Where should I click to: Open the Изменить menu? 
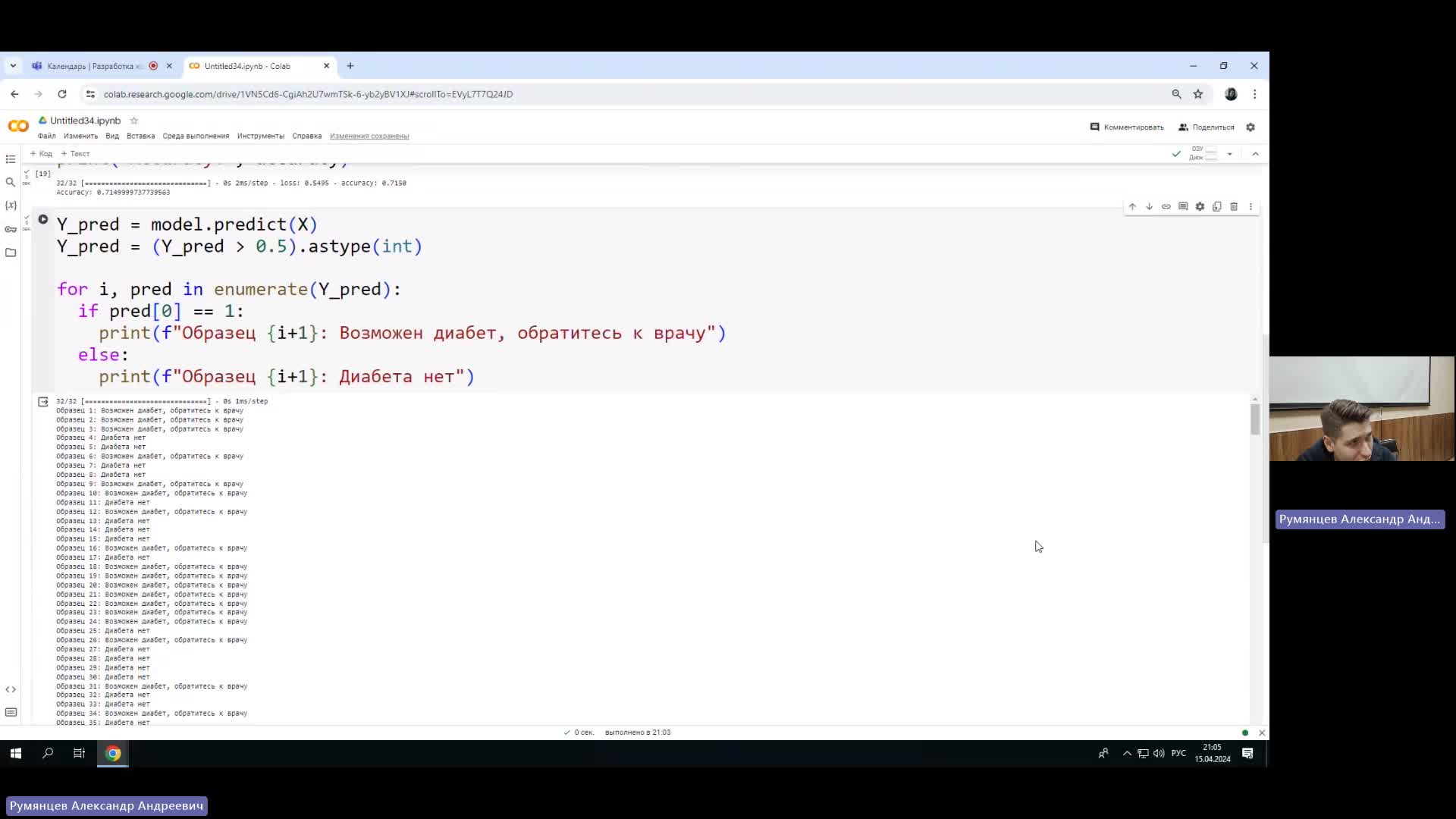pos(80,136)
